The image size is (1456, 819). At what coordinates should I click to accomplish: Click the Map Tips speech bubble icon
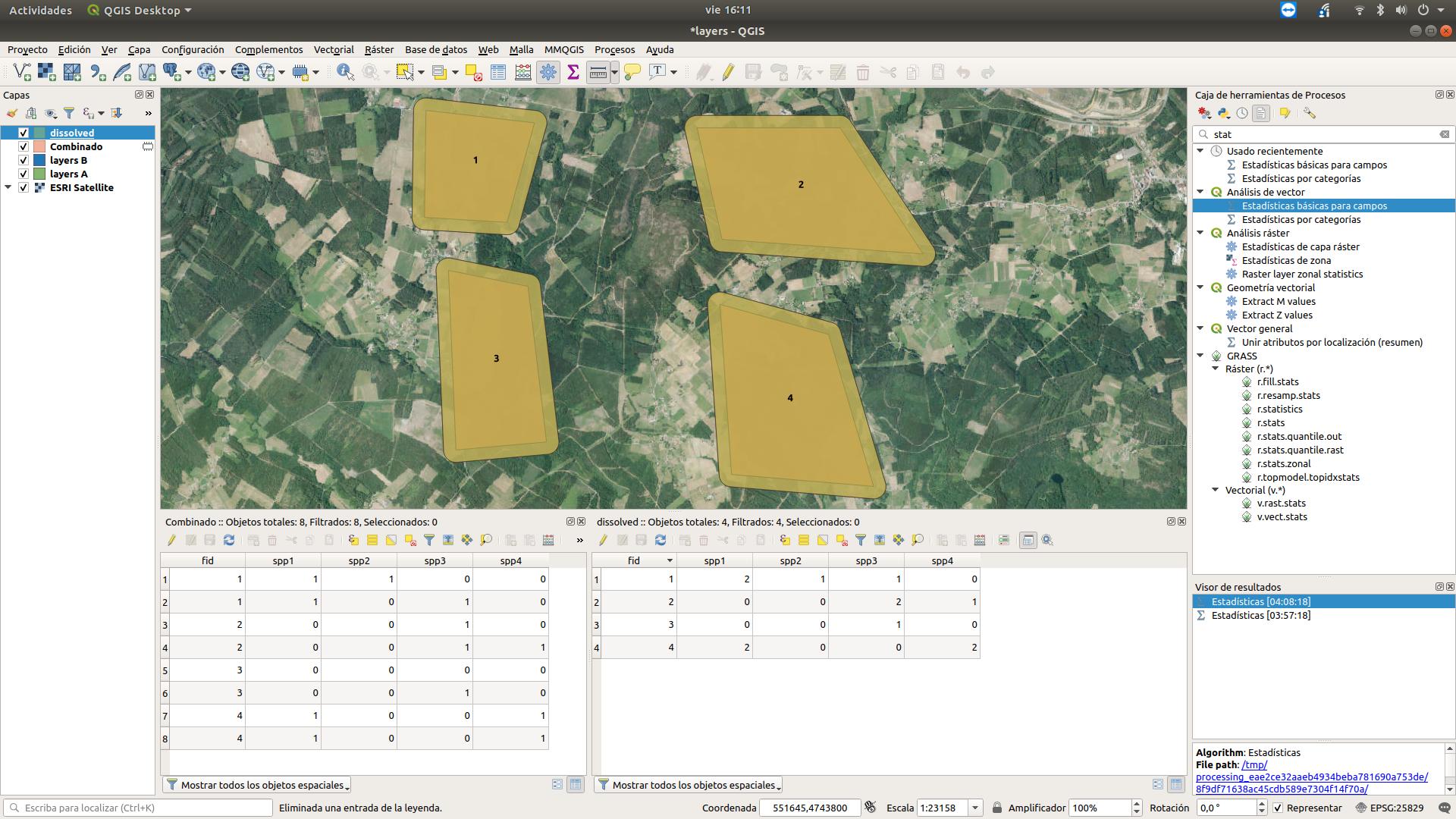click(632, 72)
